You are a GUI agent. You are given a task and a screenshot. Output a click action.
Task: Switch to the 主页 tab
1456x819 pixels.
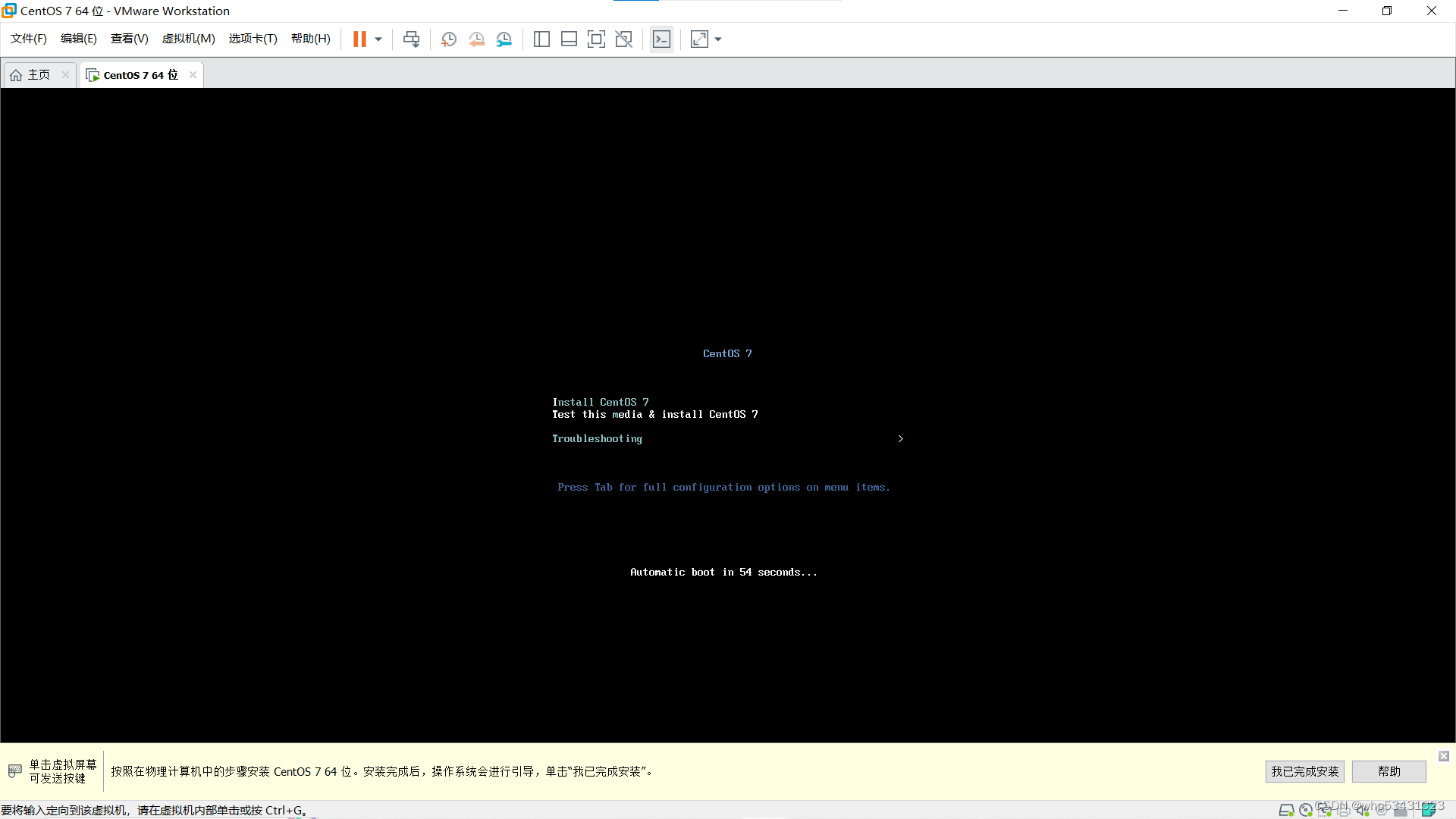tap(39, 75)
